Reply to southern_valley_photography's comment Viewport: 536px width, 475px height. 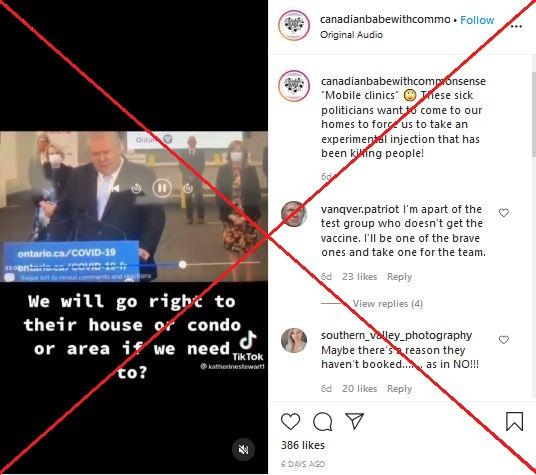[399, 389]
